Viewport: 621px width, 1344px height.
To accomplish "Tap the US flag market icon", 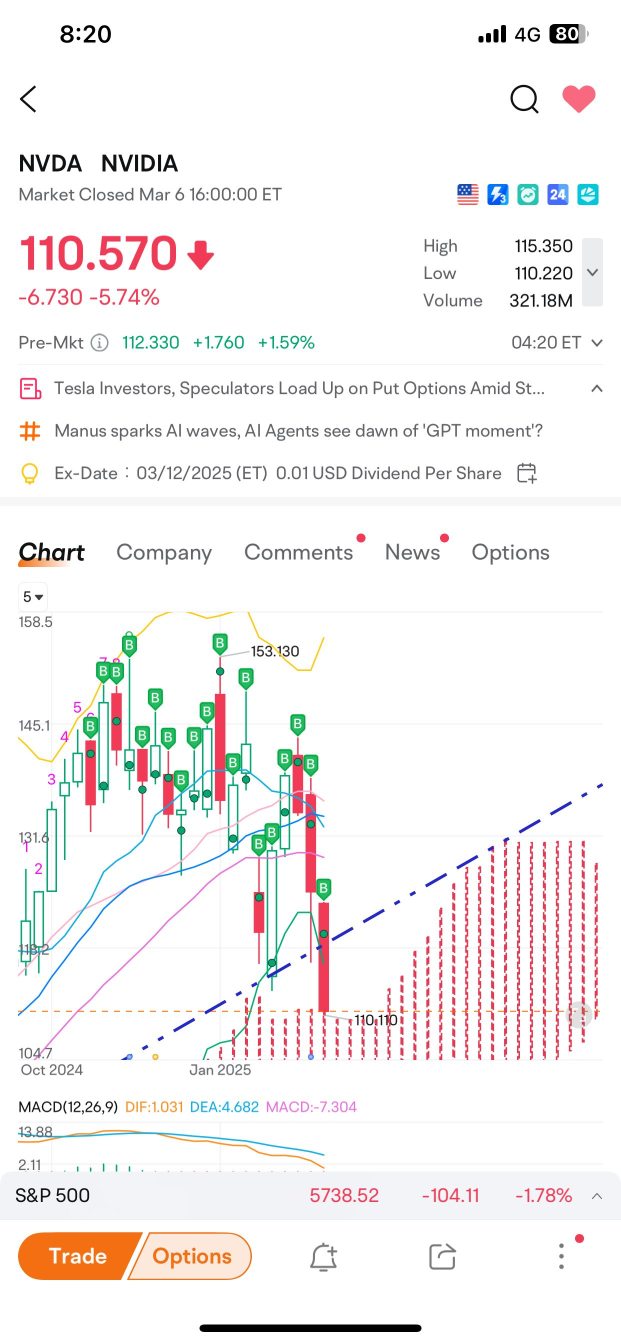I will pos(468,195).
